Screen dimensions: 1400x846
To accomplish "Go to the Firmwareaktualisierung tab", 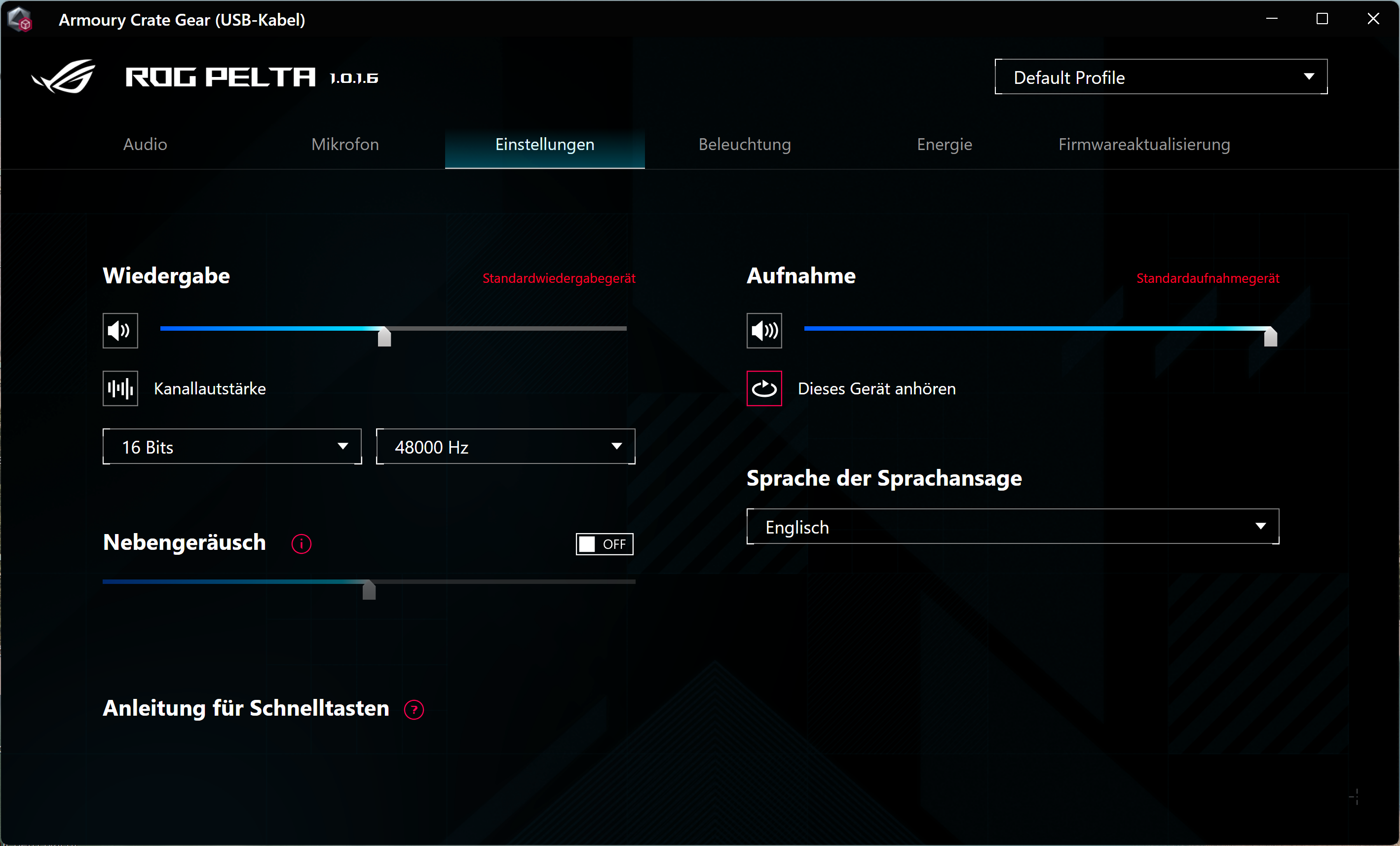I will pos(1144,144).
